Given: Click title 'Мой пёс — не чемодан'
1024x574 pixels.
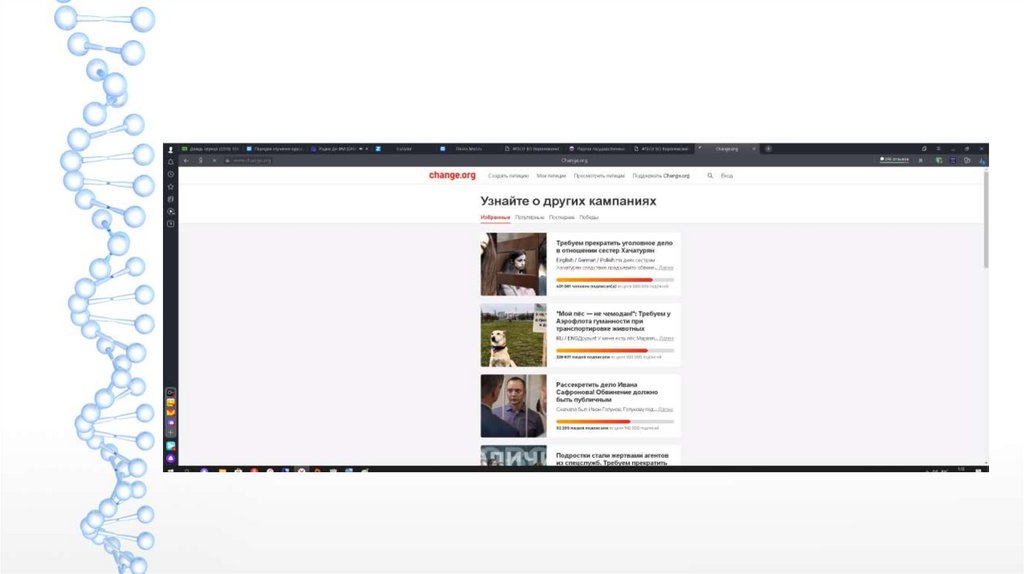Looking at the screenshot, I should tap(613, 321).
